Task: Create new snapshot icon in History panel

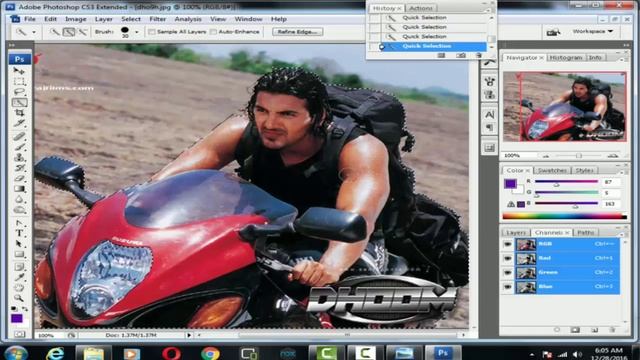Action: [461, 55]
